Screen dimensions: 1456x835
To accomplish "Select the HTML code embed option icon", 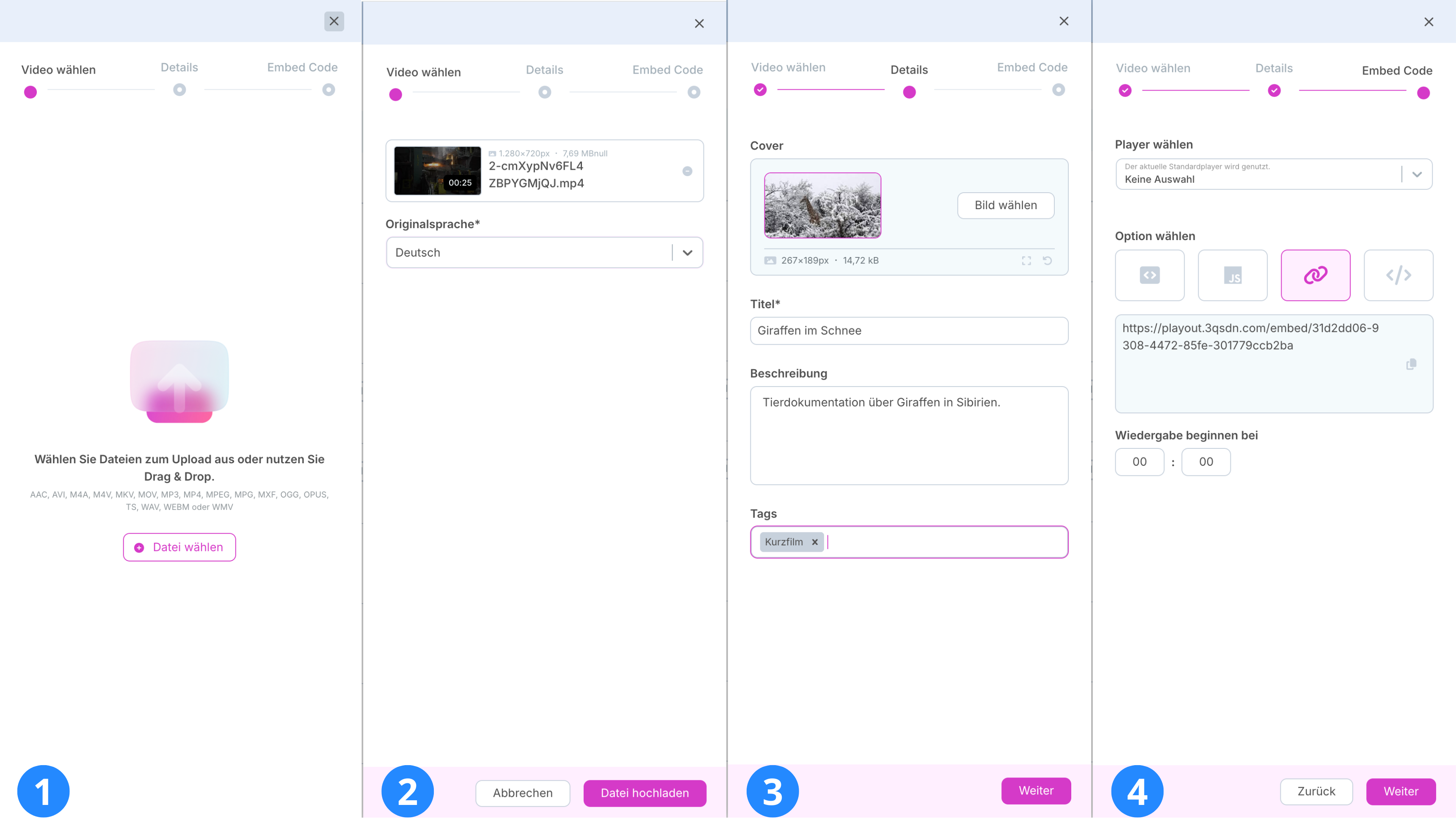I will [x=1398, y=275].
